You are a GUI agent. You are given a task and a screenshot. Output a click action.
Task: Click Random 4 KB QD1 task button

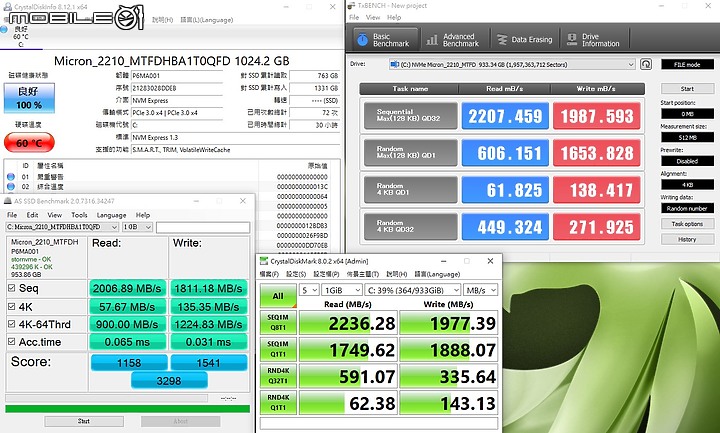411,189
